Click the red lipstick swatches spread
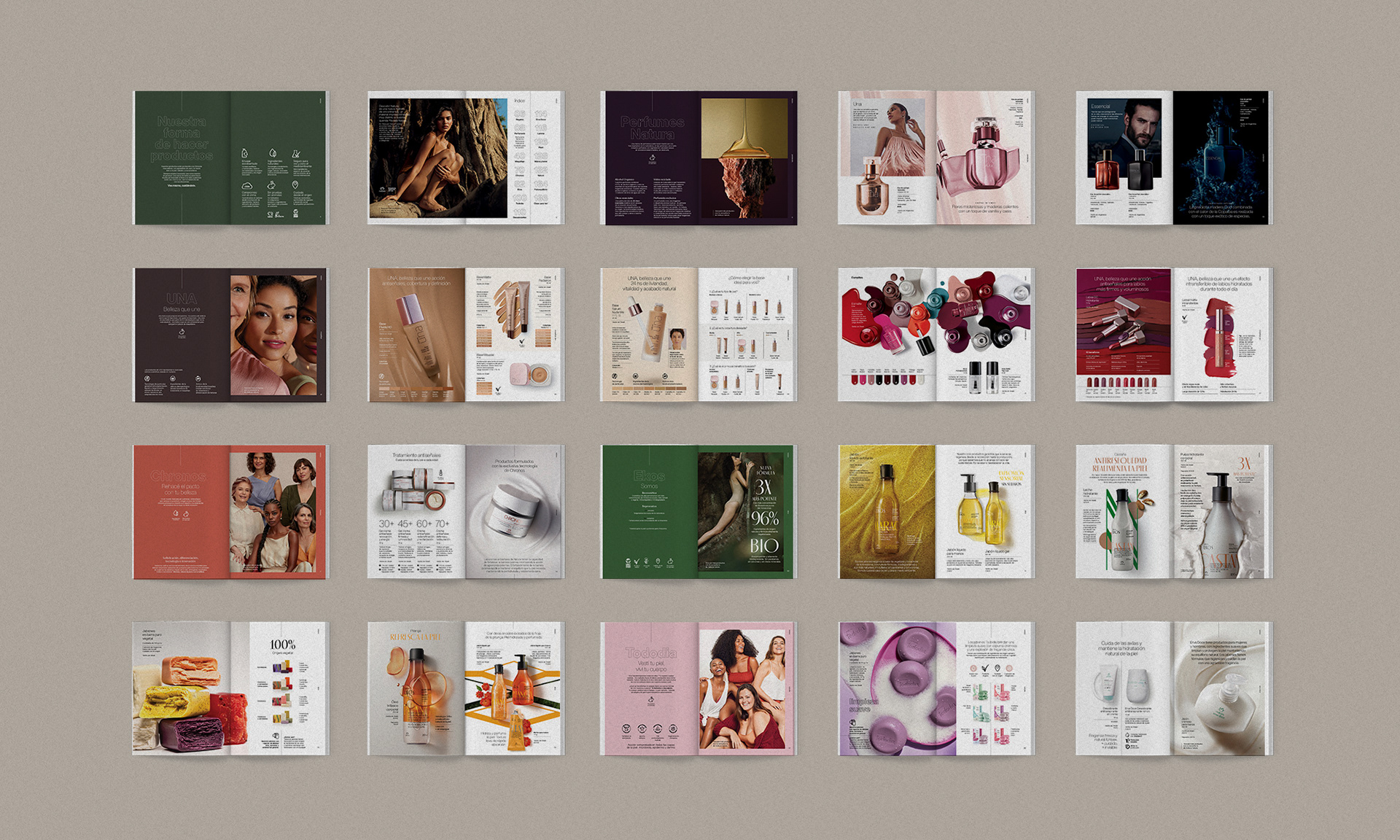Screen dimensions: 1400x840 click(1173, 335)
